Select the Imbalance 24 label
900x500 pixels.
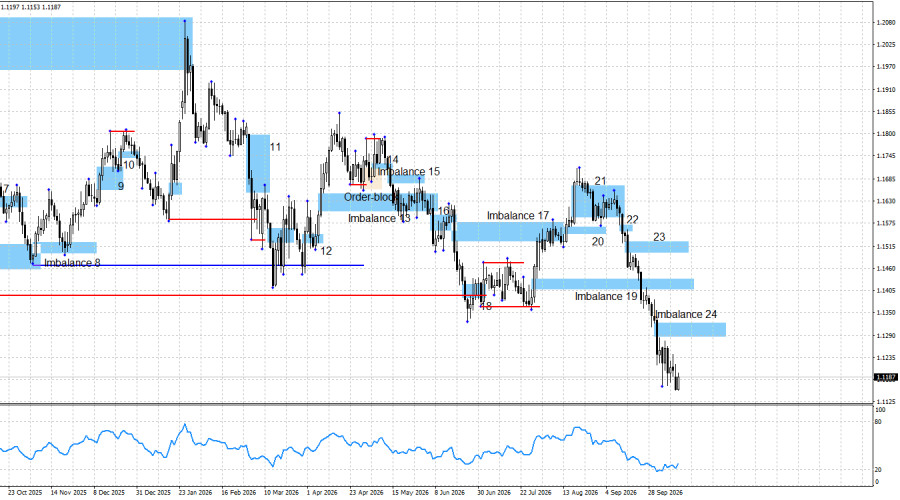[686, 315]
